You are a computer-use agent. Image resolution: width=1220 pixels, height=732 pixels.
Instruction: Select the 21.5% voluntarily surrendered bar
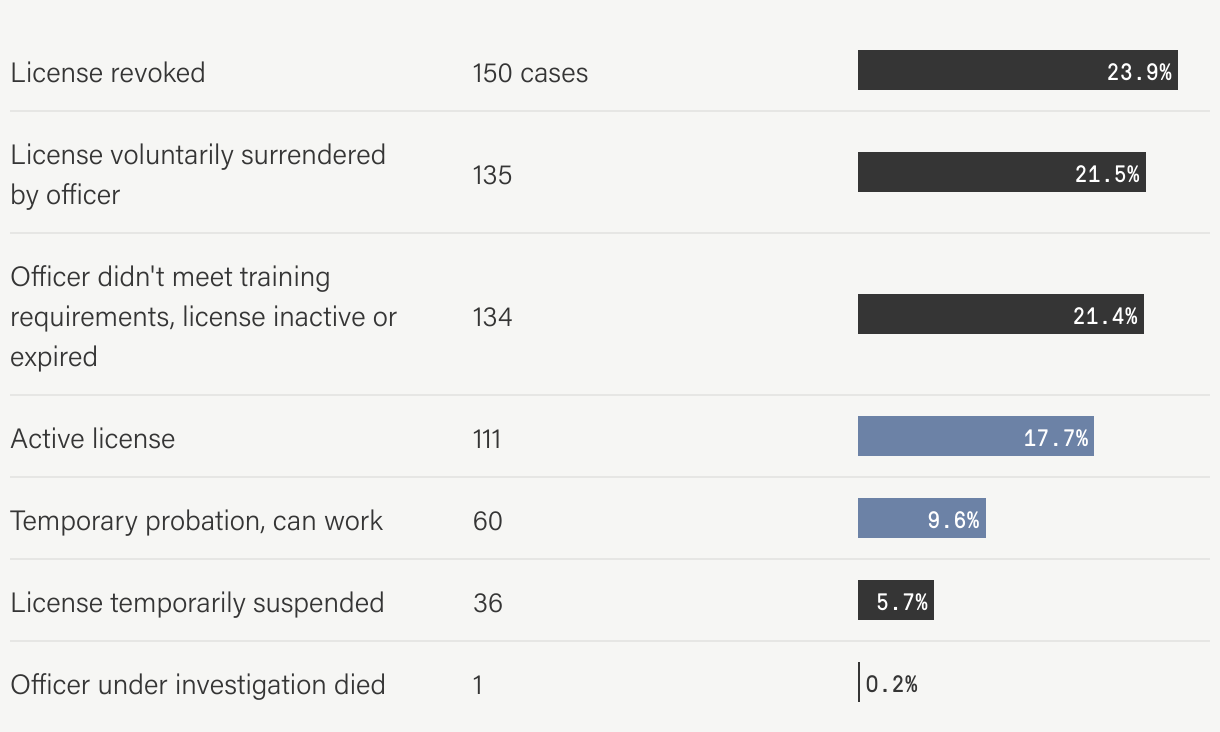(x=1002, y=172)
